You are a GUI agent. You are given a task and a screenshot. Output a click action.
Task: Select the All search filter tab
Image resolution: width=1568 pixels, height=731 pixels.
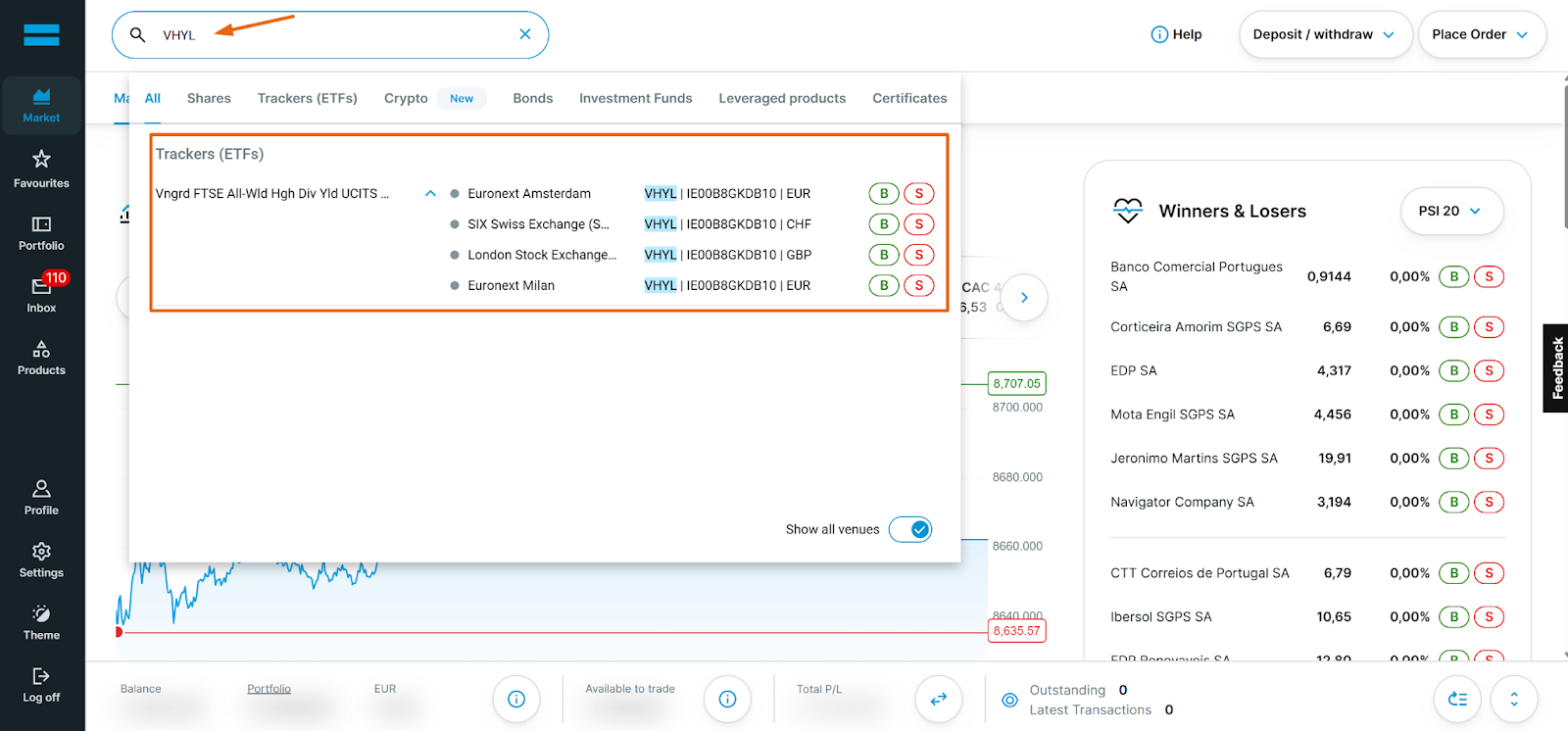coord(153,99)
